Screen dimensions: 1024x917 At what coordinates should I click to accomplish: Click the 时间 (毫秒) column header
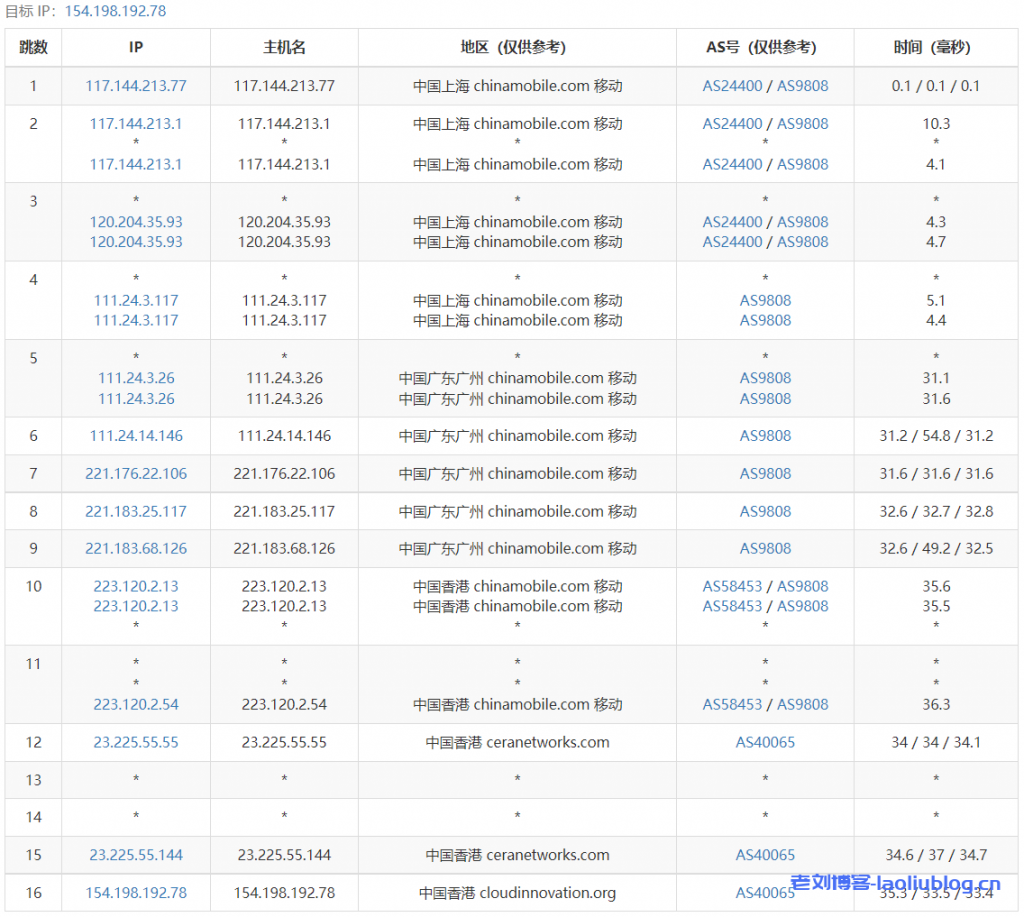pos(935,47)
